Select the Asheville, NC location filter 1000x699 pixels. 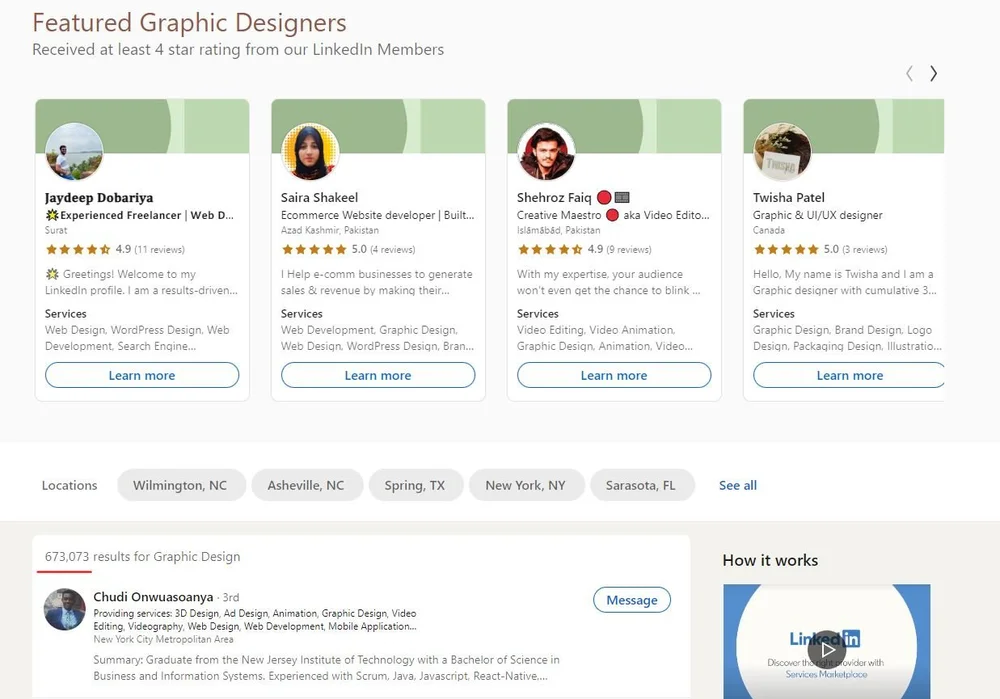[306, 485]
